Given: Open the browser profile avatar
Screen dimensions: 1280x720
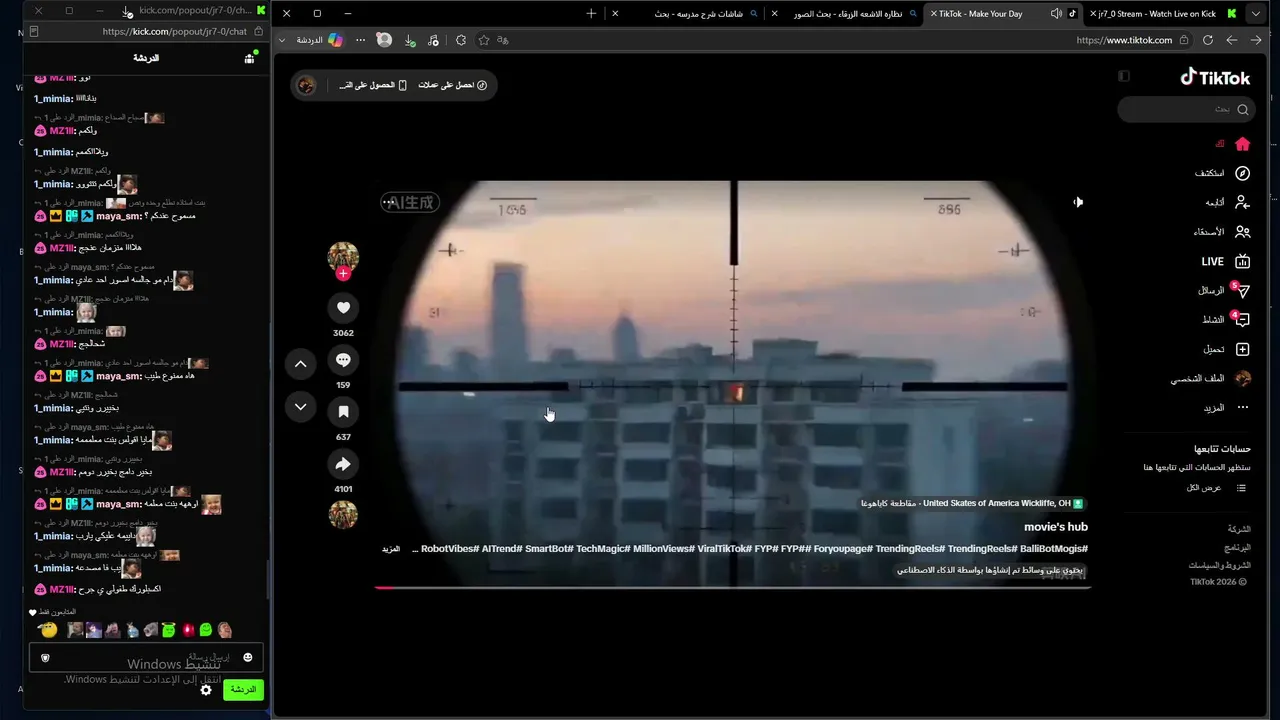Looking at the screenshot, I should (x=384, y=40).
